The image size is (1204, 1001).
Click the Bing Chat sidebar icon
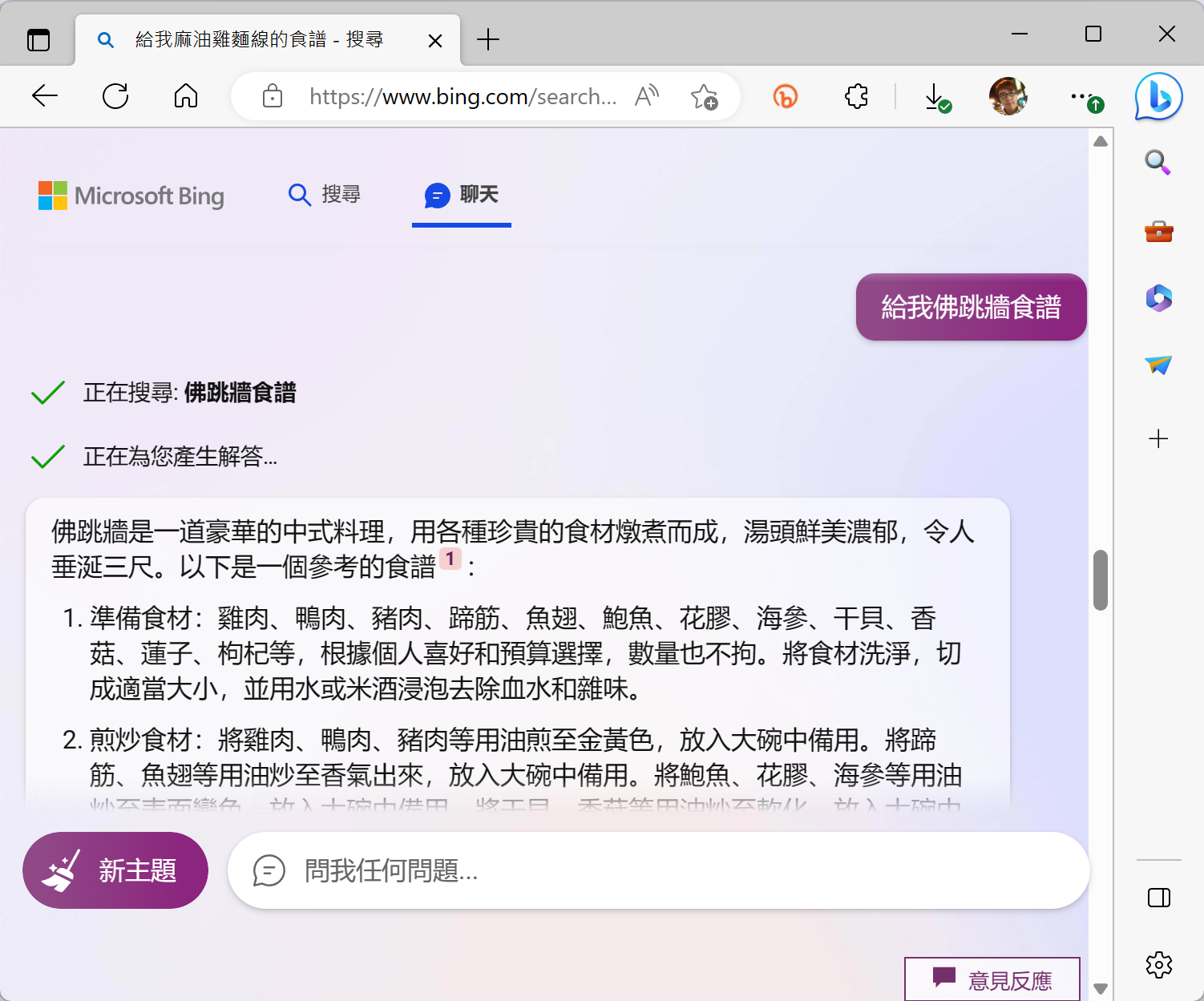pos(1158,97)
